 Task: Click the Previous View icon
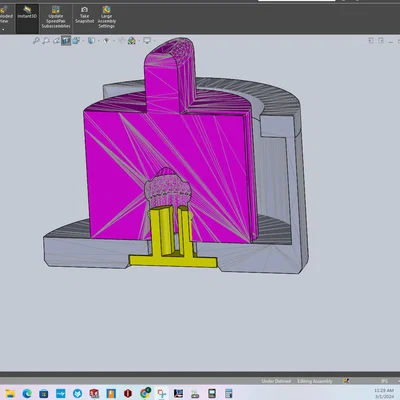[x=56, y=41]
